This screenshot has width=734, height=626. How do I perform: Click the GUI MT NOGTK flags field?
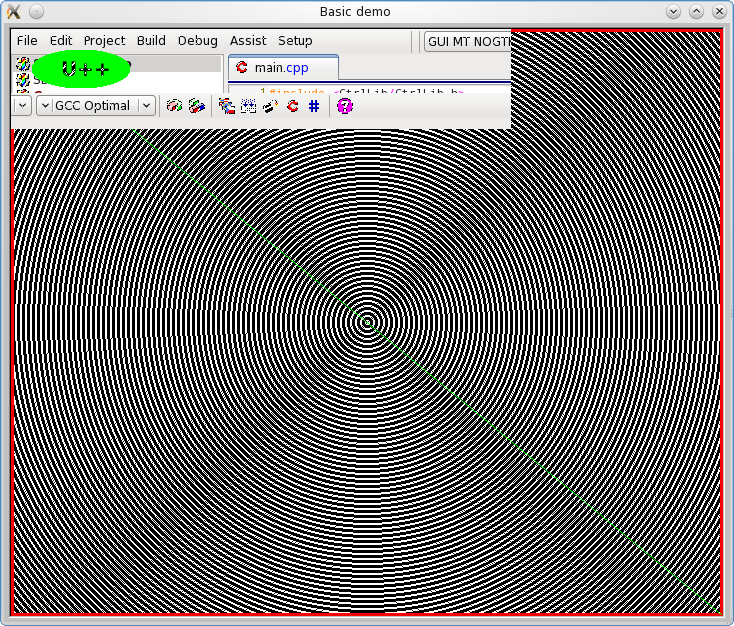[x=467, y=41]
